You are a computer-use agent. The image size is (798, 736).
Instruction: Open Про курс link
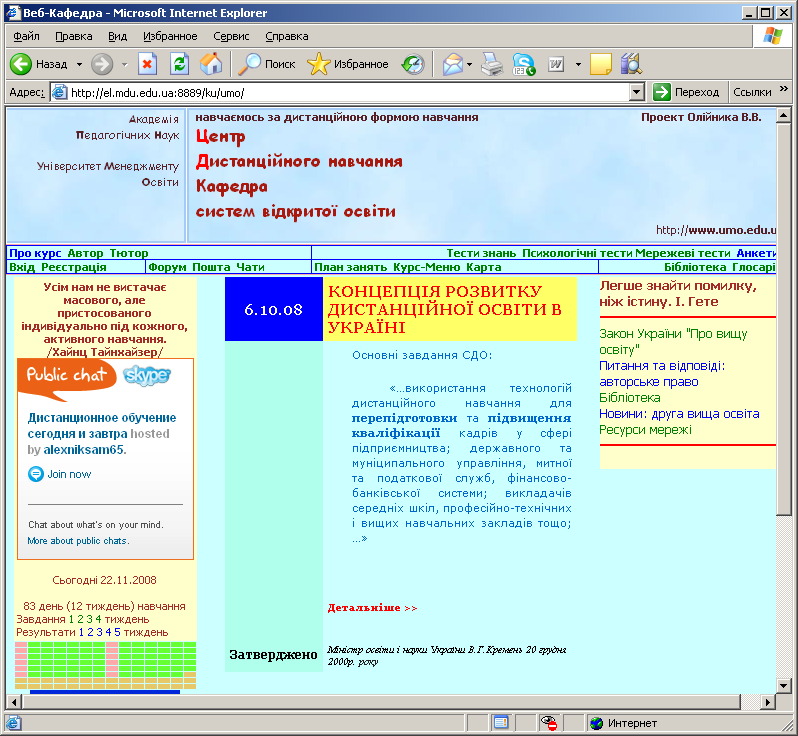(x=35, y=253)
